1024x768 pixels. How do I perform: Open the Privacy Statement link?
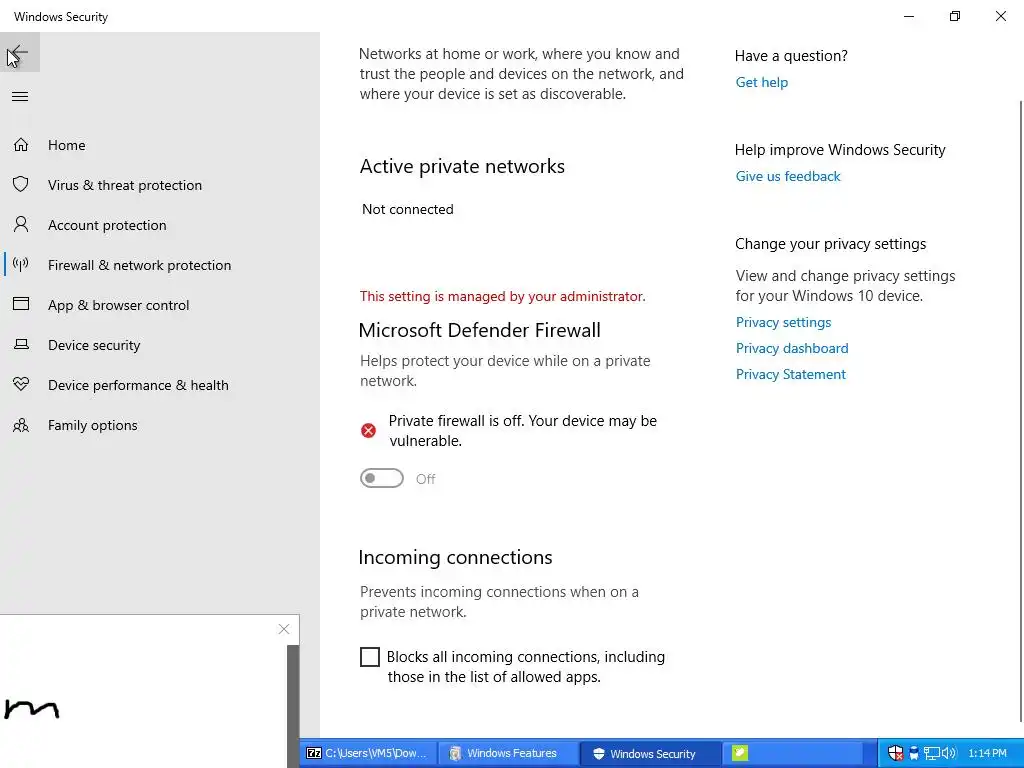tap(790, 374)
